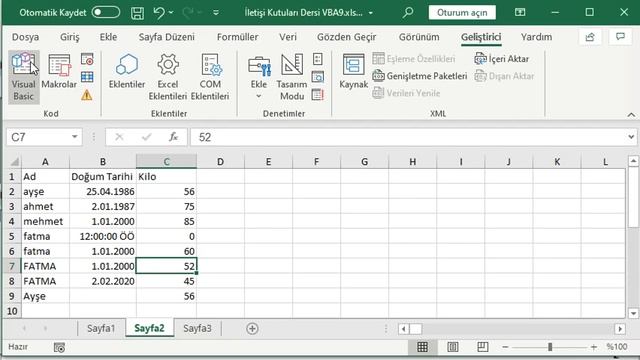Open Customize Quick Access Toolbar dropdown

216,13
